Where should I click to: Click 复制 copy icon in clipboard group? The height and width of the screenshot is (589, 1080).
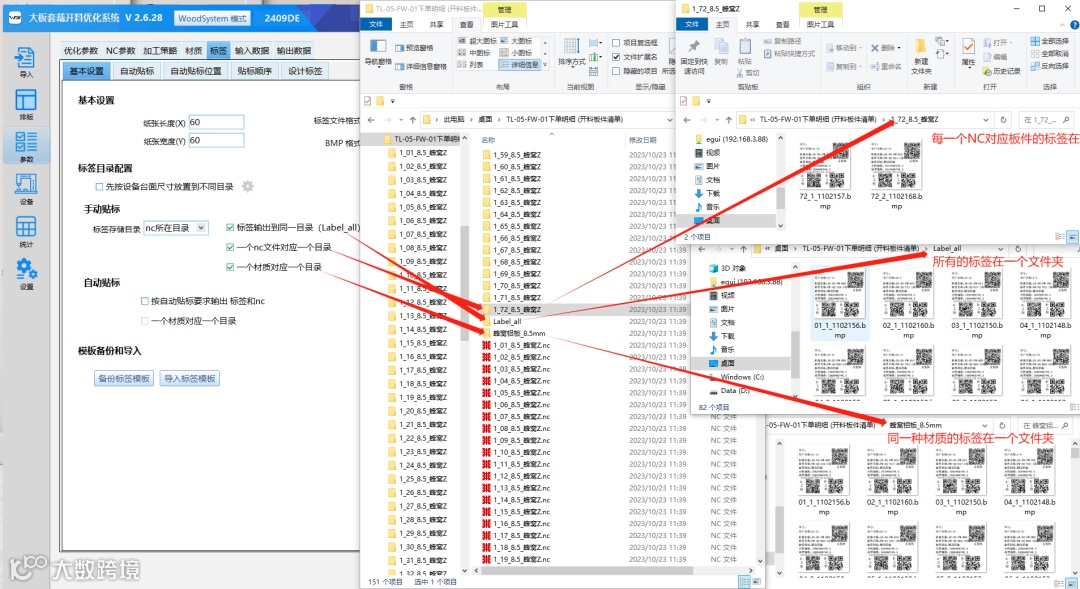(x=720, y=46)
